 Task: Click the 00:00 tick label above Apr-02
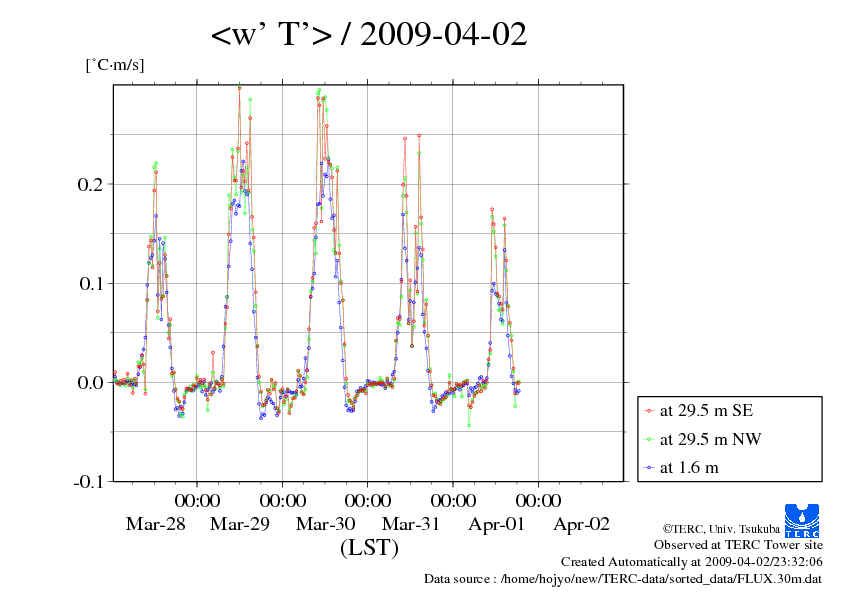[x=539, y=500]
